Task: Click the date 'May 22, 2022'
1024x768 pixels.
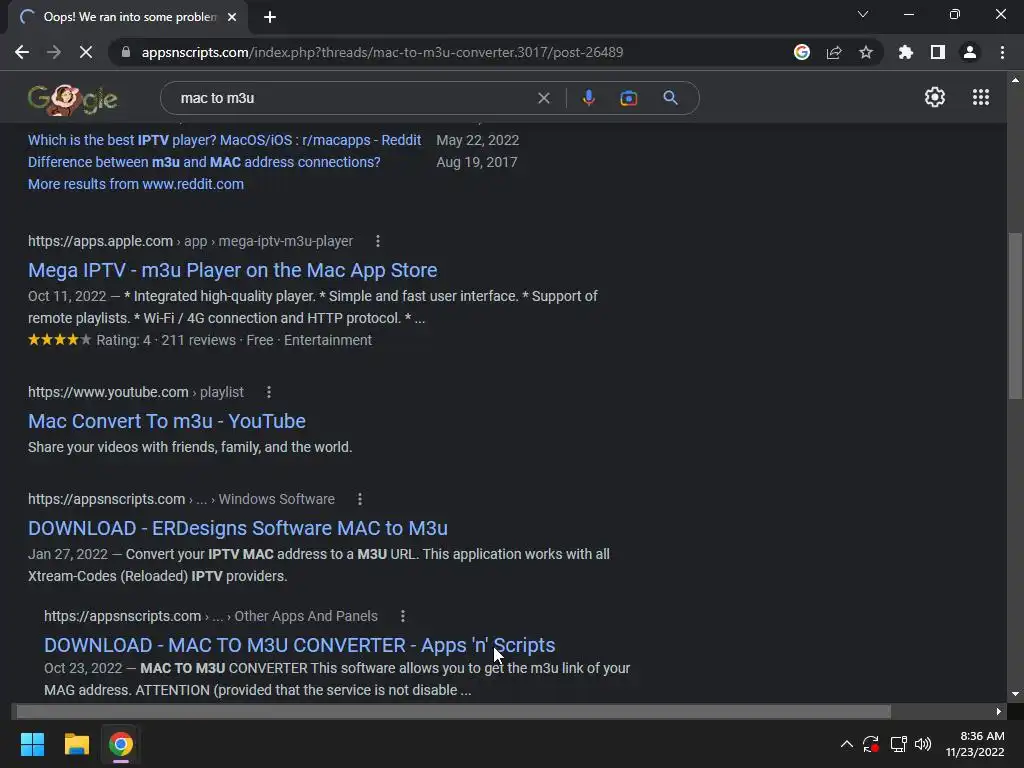Action: pyautogui.click(x=477, y=140)
